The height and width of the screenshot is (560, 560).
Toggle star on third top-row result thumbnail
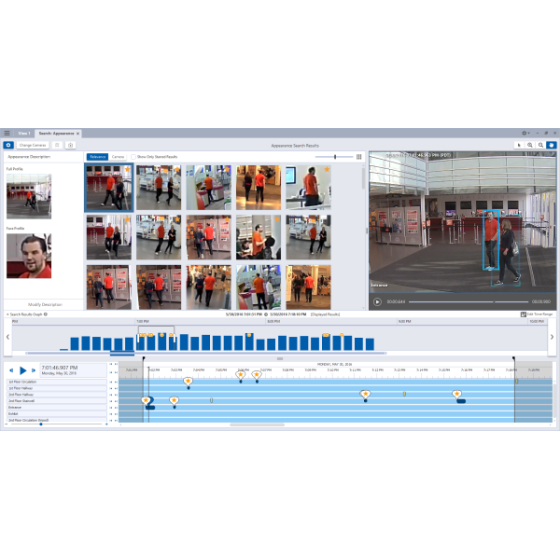(x=227, y=169)
